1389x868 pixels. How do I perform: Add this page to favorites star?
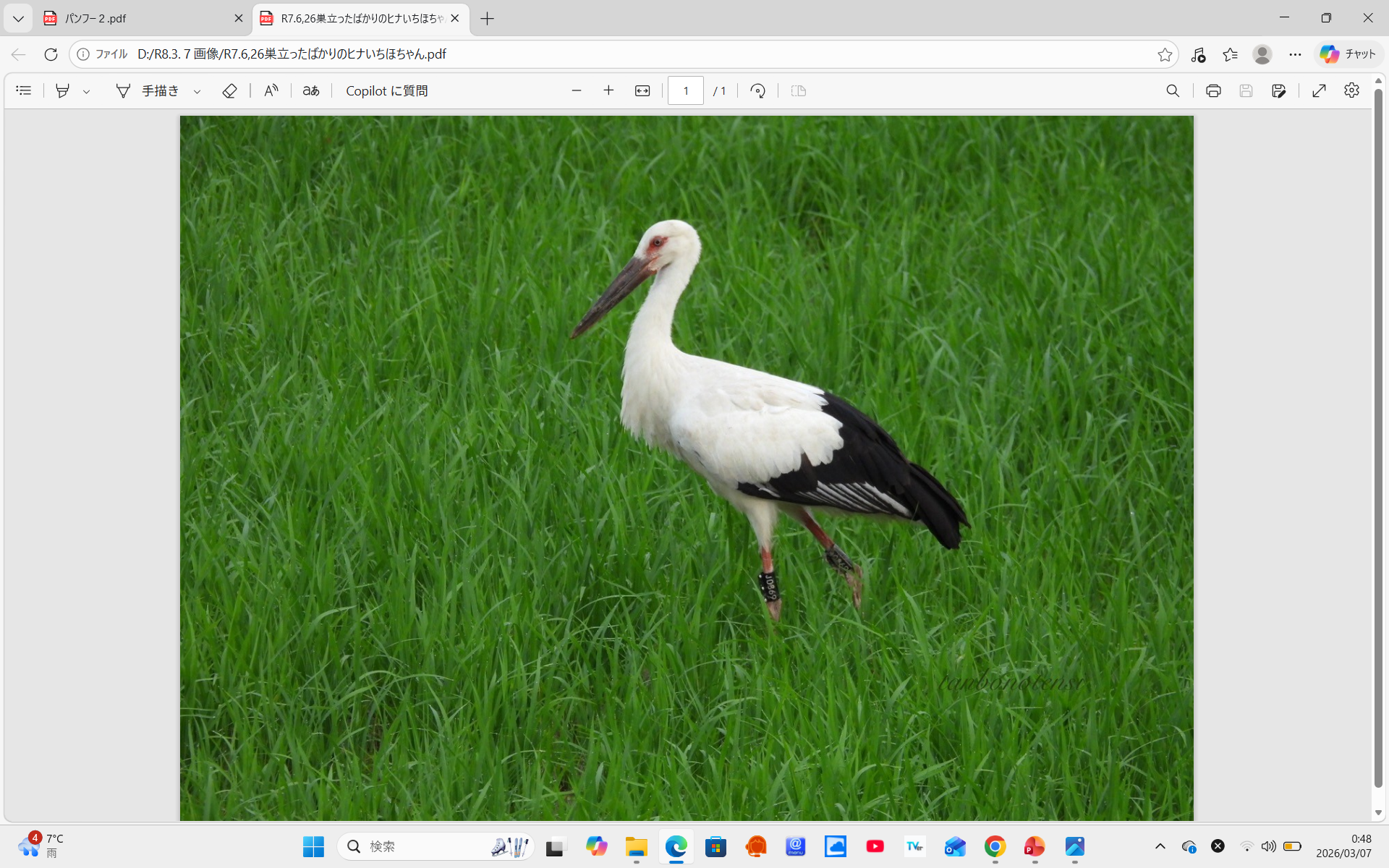click(1164, 54)
